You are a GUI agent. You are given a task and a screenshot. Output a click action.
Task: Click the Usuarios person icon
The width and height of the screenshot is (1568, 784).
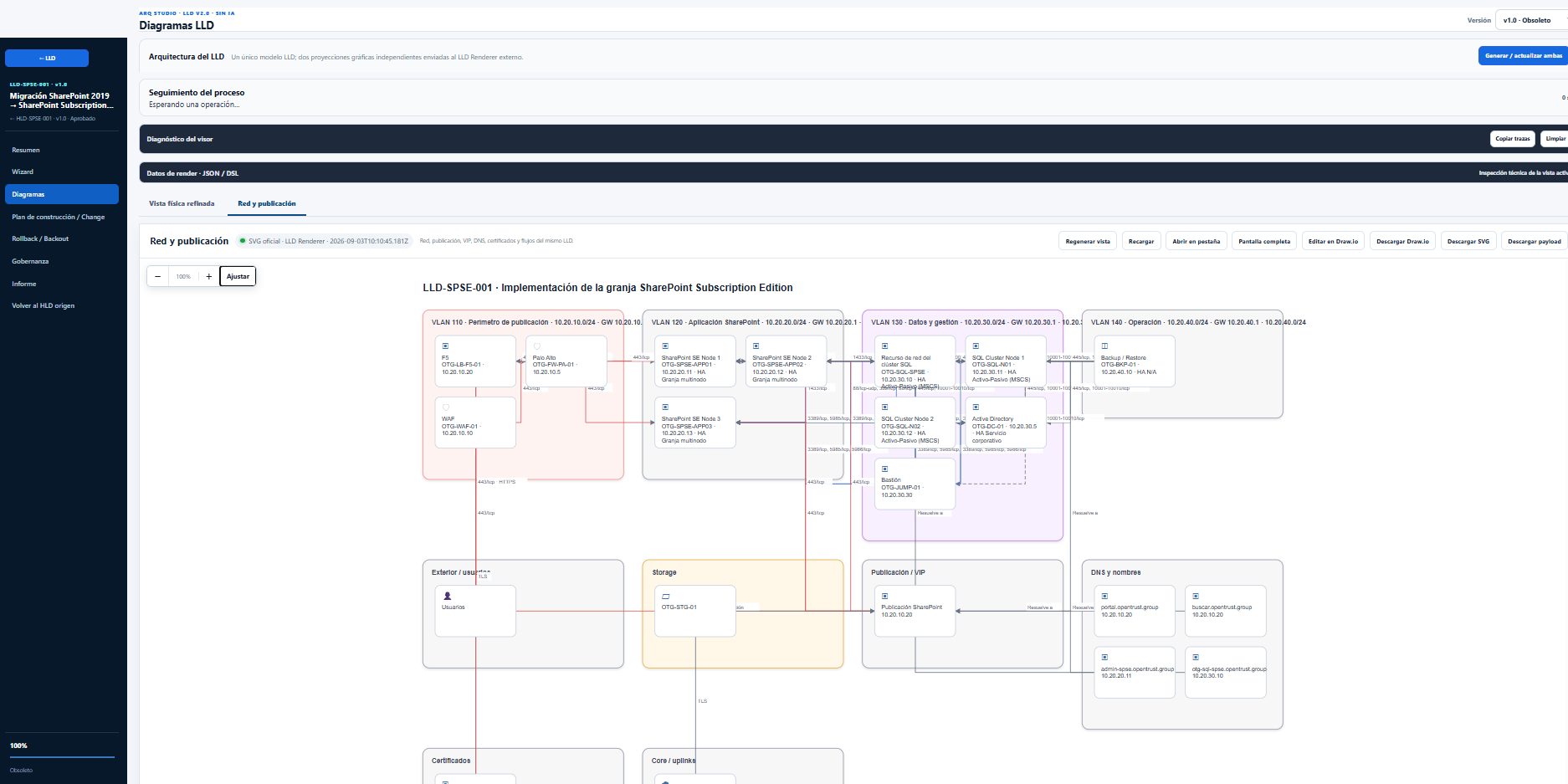point(448,596)
